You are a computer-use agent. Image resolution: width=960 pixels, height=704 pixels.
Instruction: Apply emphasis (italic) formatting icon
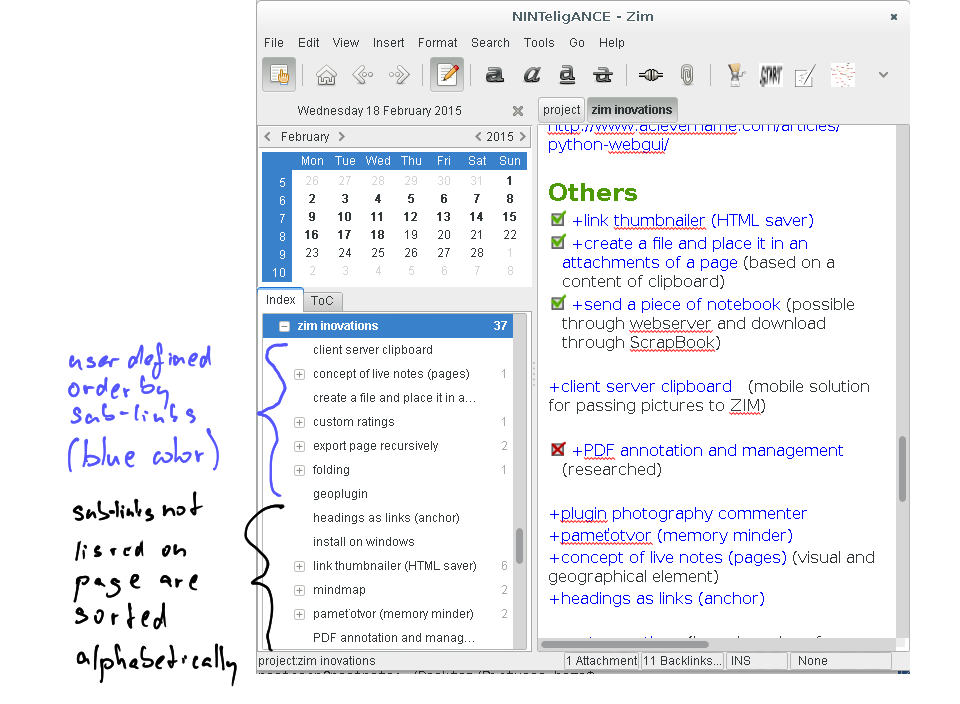tap(531, 75)
